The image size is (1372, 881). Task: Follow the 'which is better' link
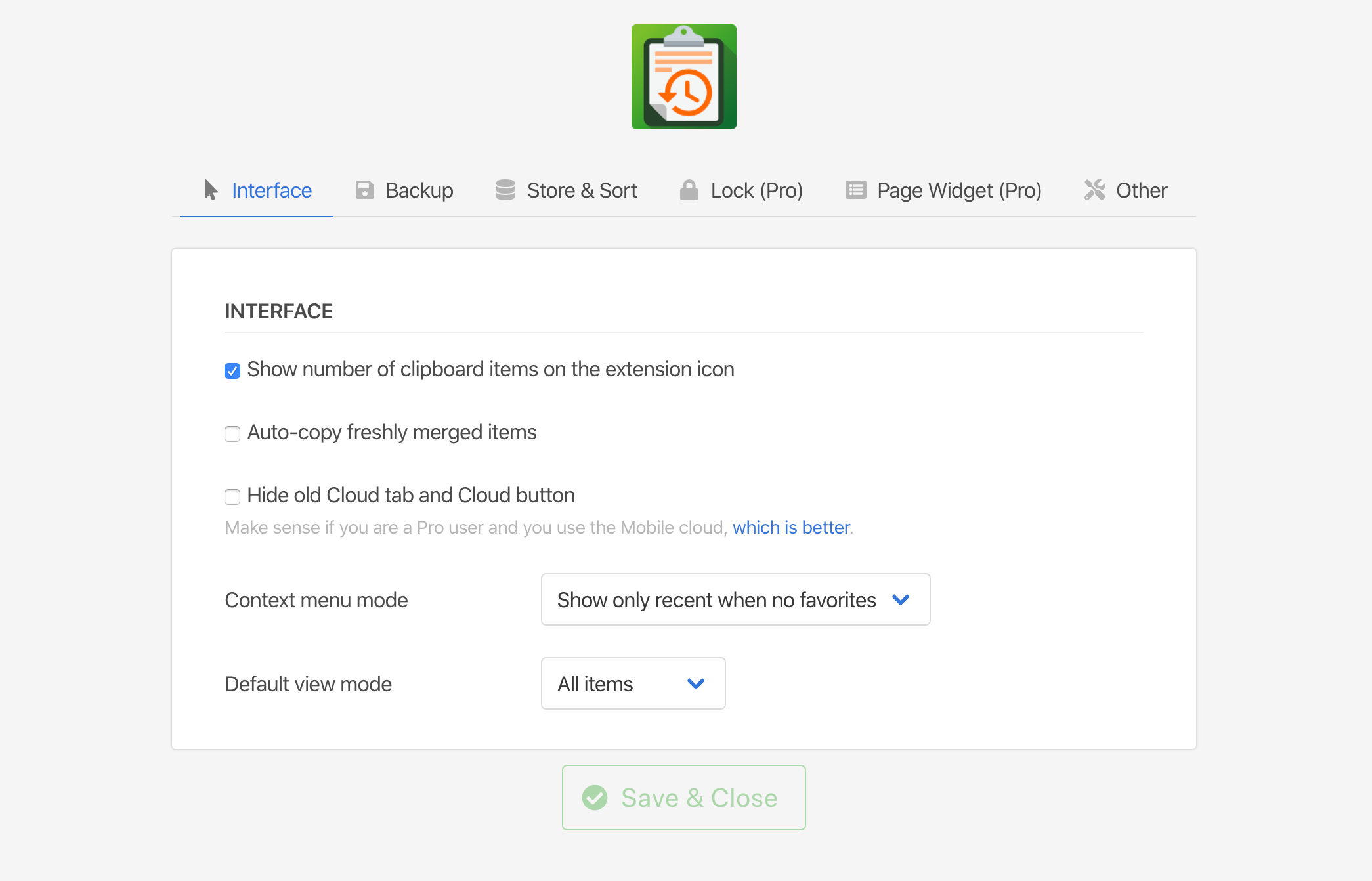tap(791, 527)
